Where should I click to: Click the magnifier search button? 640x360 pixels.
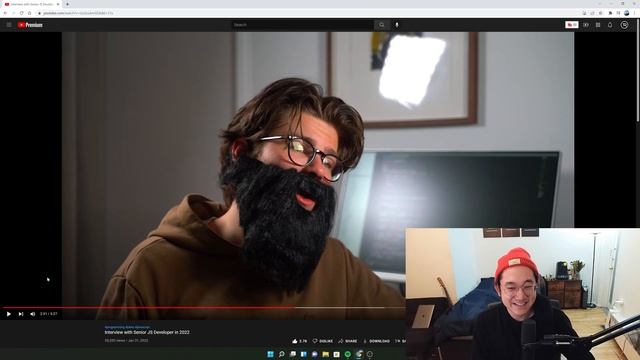[x=382, y=25]
